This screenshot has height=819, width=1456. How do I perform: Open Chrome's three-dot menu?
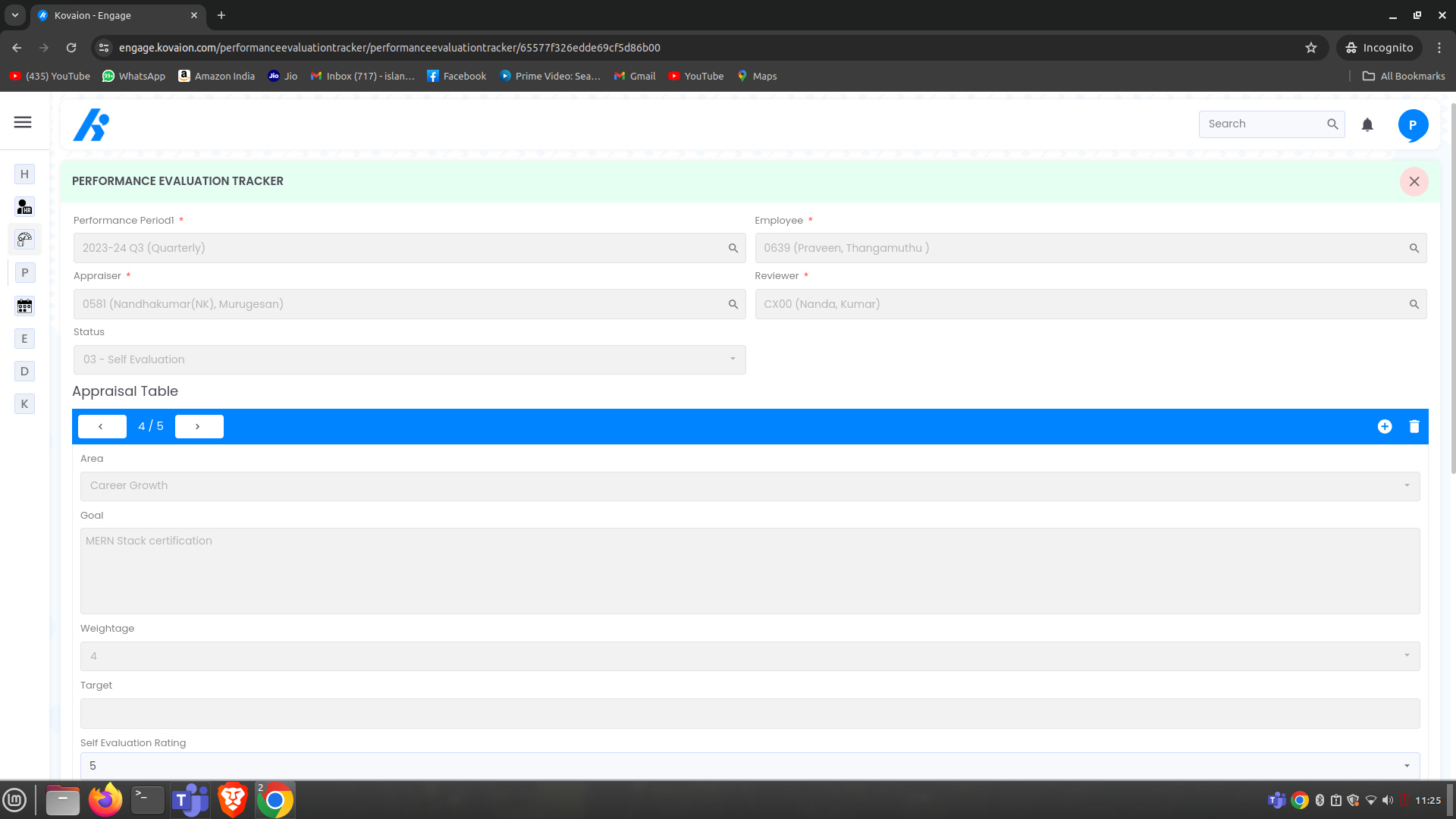(1440, 47)
